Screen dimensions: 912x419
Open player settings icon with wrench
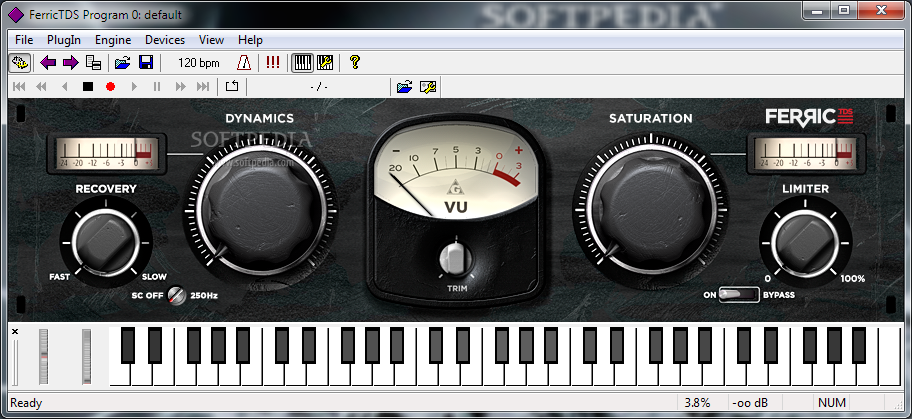(428, 87)
